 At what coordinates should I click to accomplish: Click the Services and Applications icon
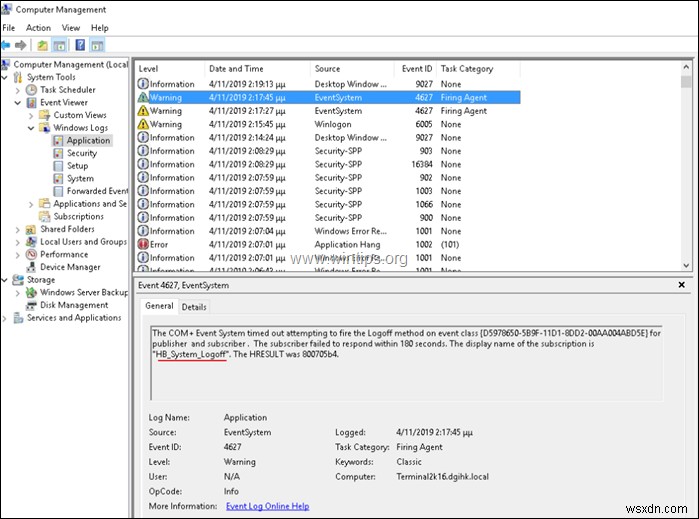click(18, 318)
